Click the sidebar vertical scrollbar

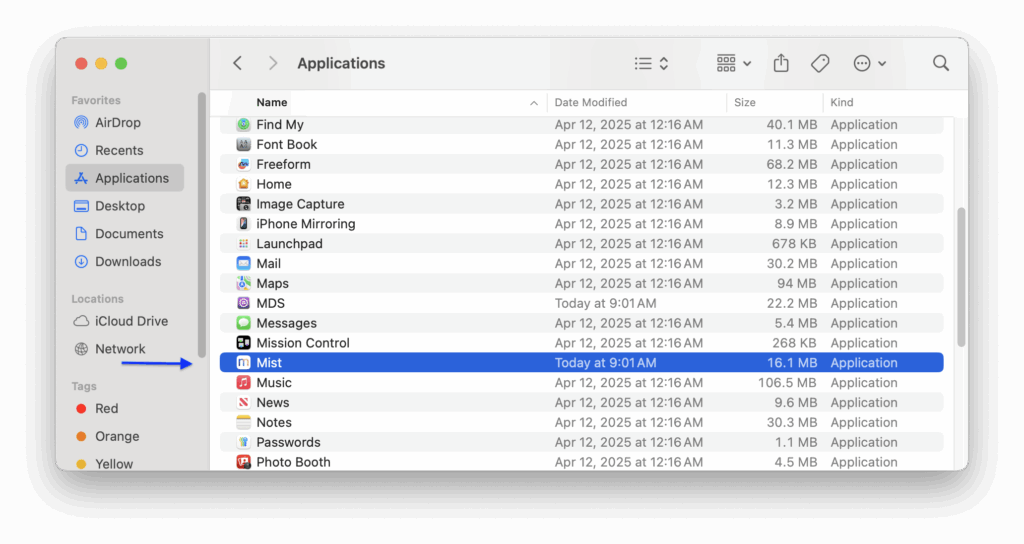202,225
